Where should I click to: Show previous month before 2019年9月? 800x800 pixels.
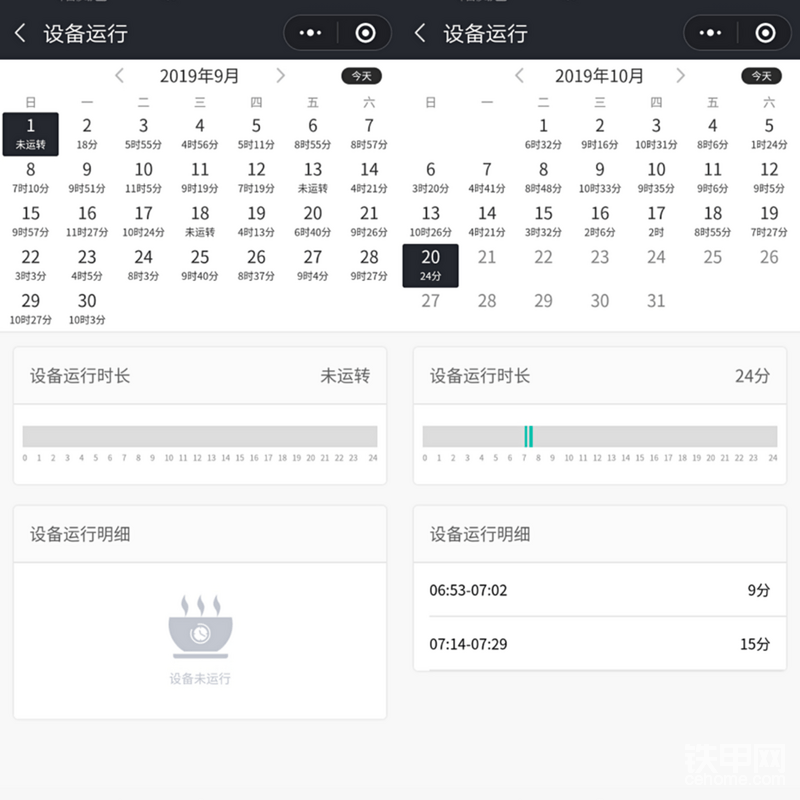pyautogui.click(x=119, y=76)
